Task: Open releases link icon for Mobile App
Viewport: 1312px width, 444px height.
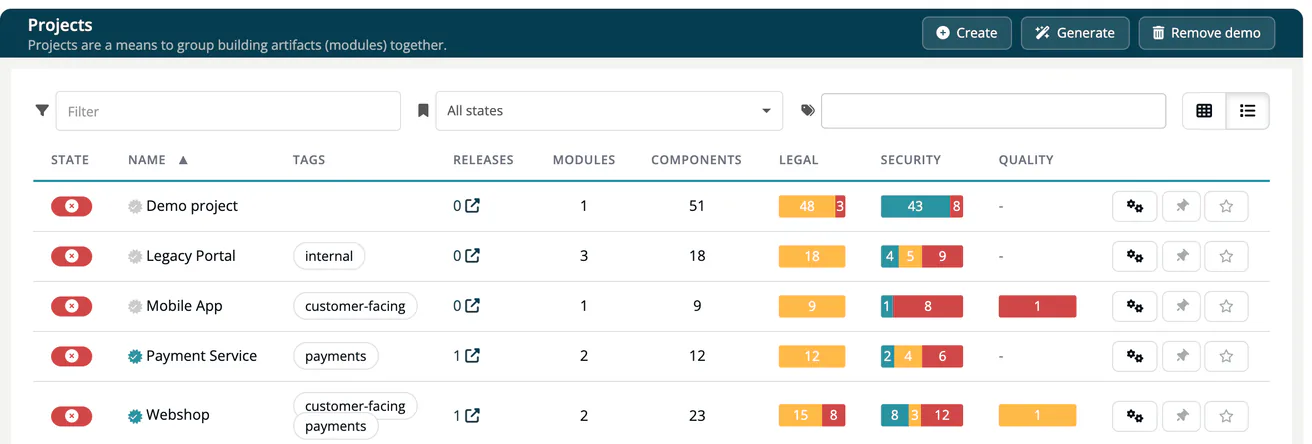Action: (473, 306)
